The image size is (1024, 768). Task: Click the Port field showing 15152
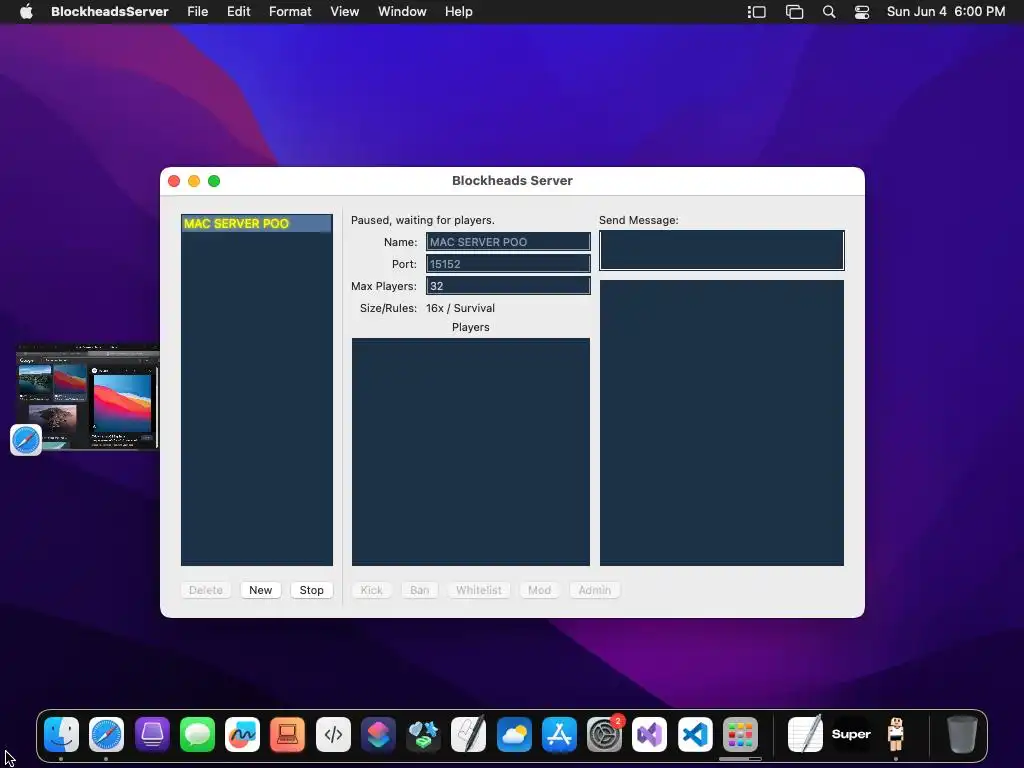pyautogui.click(x=508, y=264)
